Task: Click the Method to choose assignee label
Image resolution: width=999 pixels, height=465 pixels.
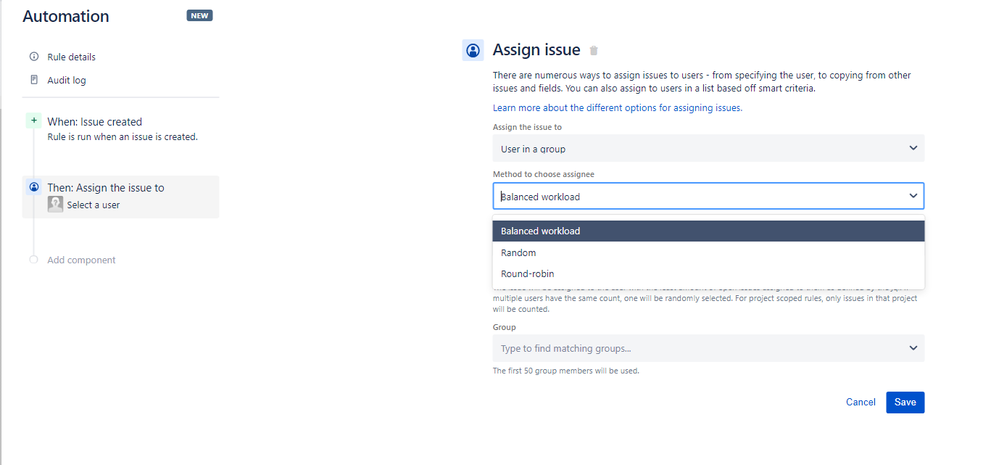Action: (x=543, y=174)
